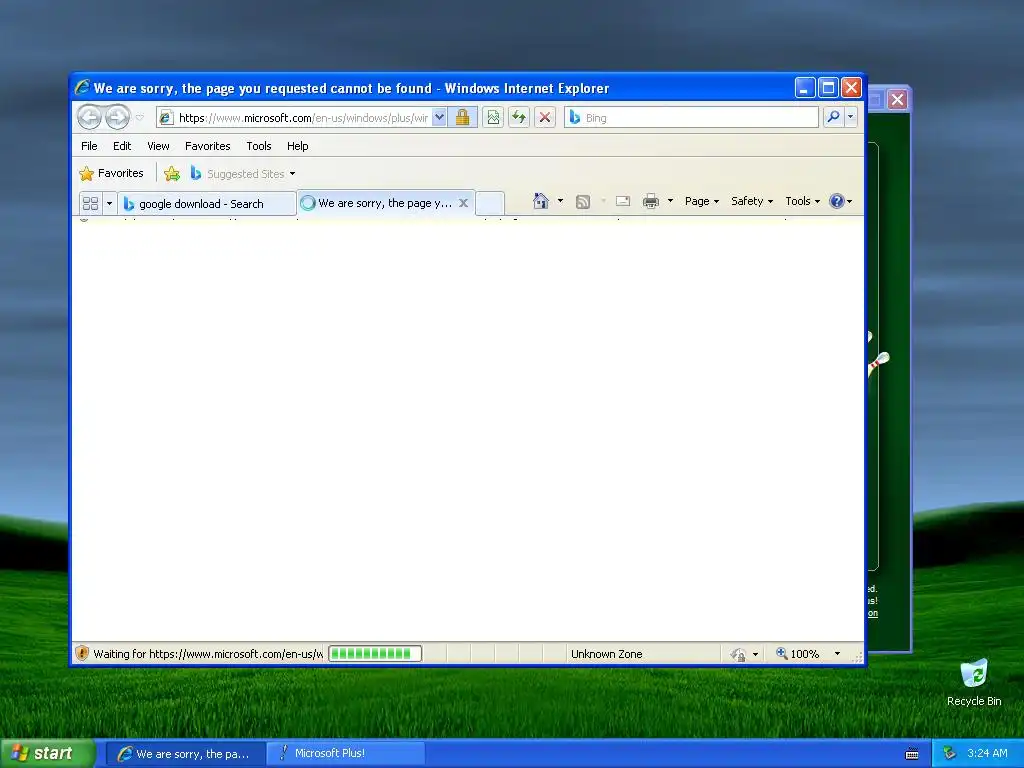Viewport: 1024px width, 768px height.
Task: Click the status bar privacy/protected mode icon
Action: click(738, 654)
